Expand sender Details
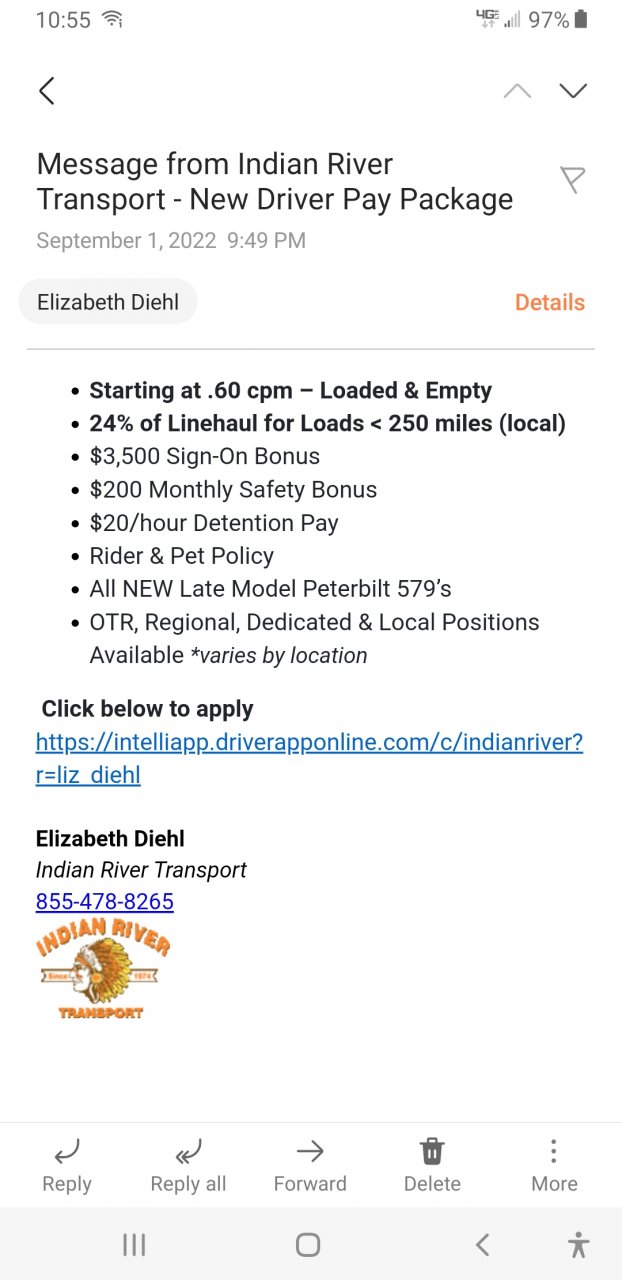The image size is (622, 1280). tap(549, 302)
